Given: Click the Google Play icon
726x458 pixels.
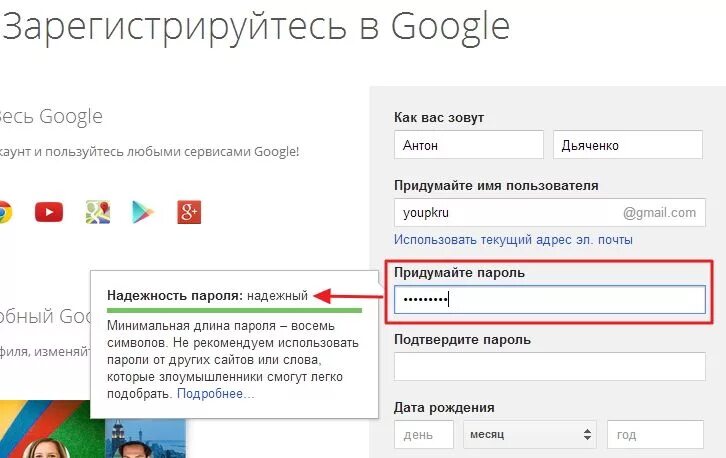Looking at the screenshot, I should pos(143,213).
